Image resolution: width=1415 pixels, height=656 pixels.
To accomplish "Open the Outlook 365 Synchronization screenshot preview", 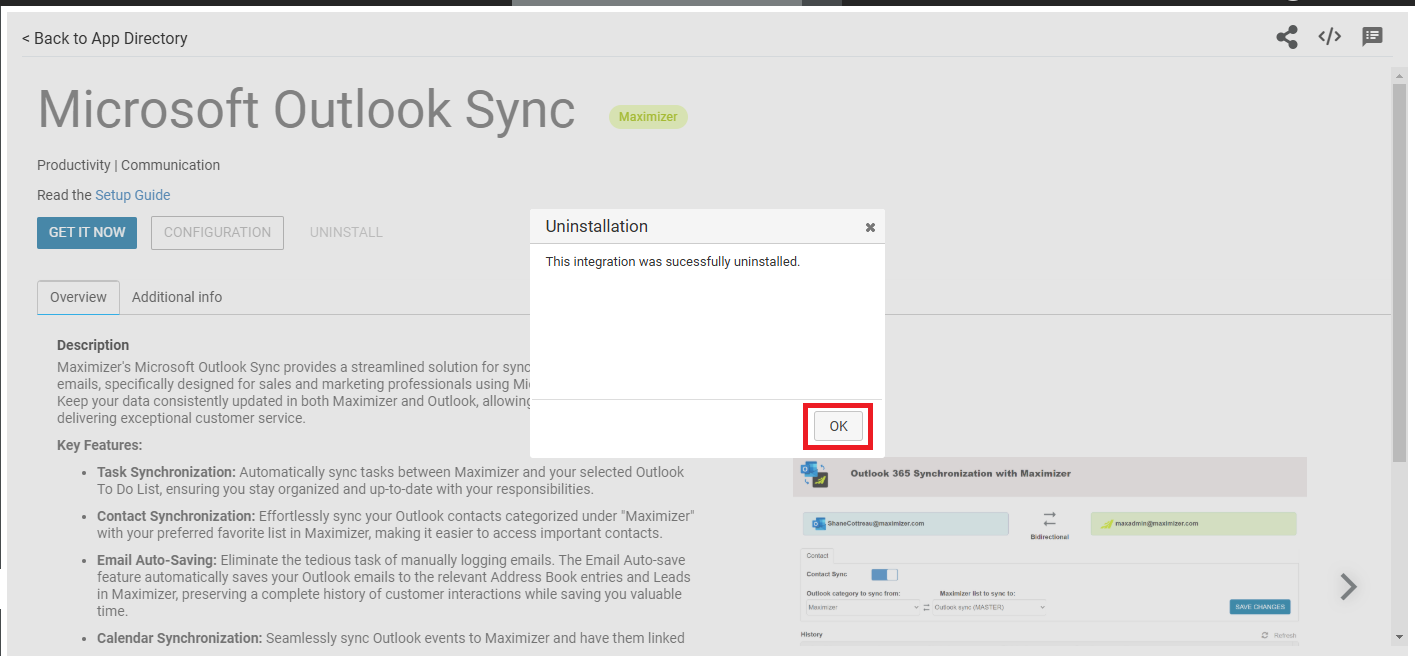I will pos(1050,552).
